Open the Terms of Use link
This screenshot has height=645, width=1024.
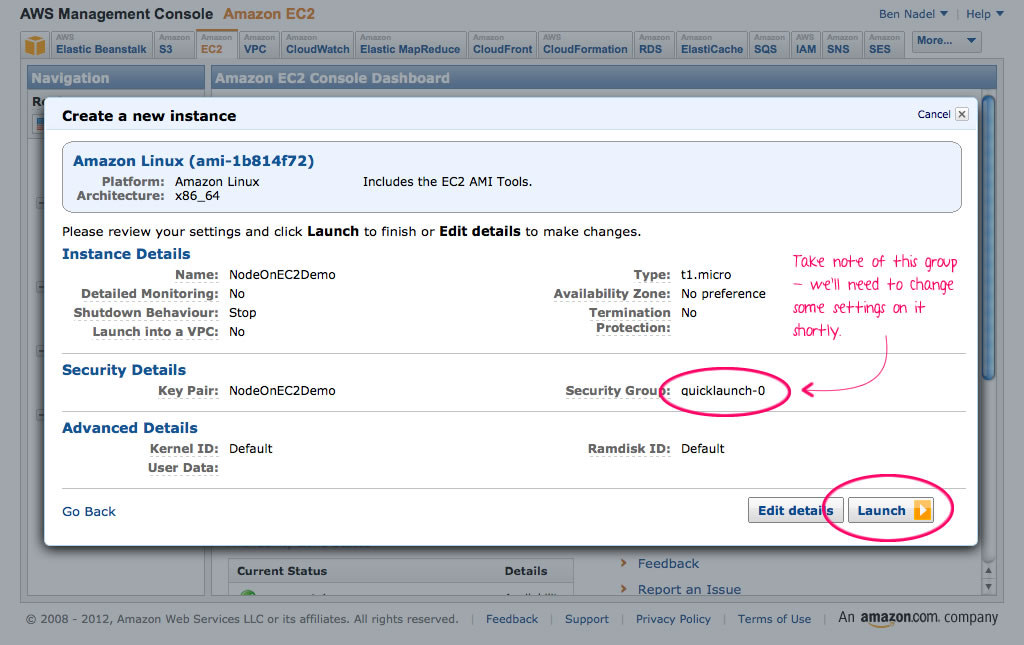[x=774, y=619]
